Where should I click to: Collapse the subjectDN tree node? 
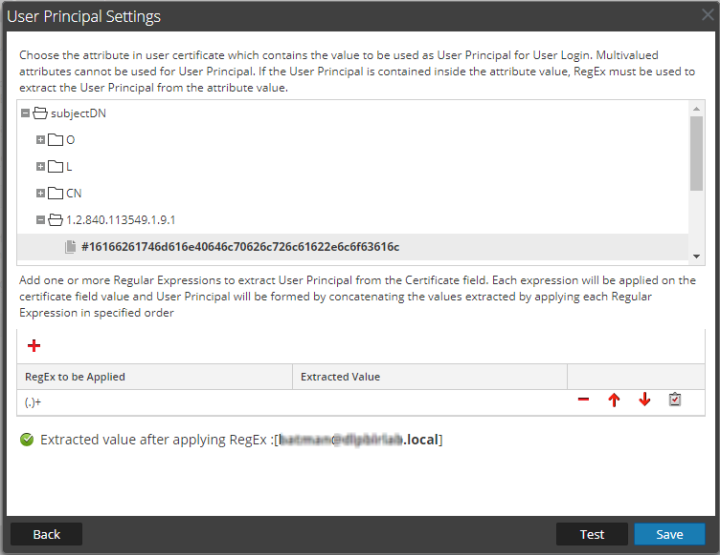point(26,113)
